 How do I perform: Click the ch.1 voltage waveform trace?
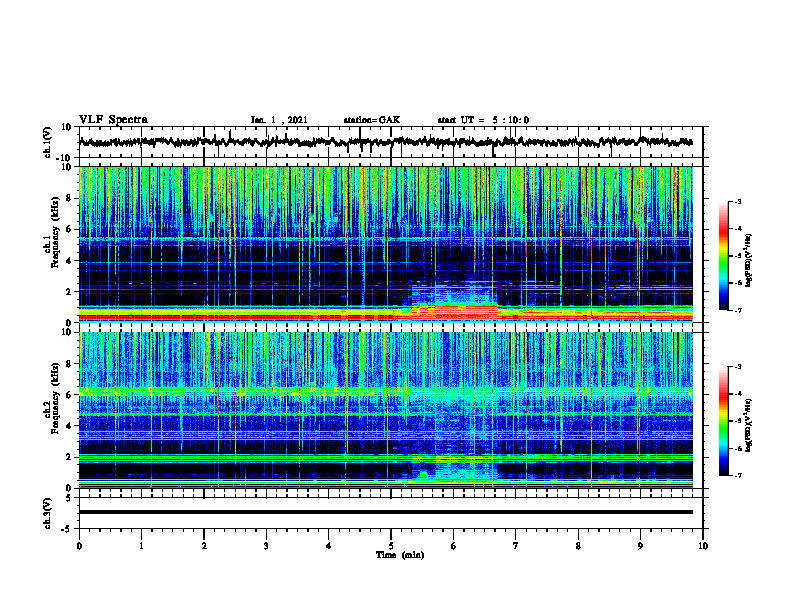click(x=385, y=142)
